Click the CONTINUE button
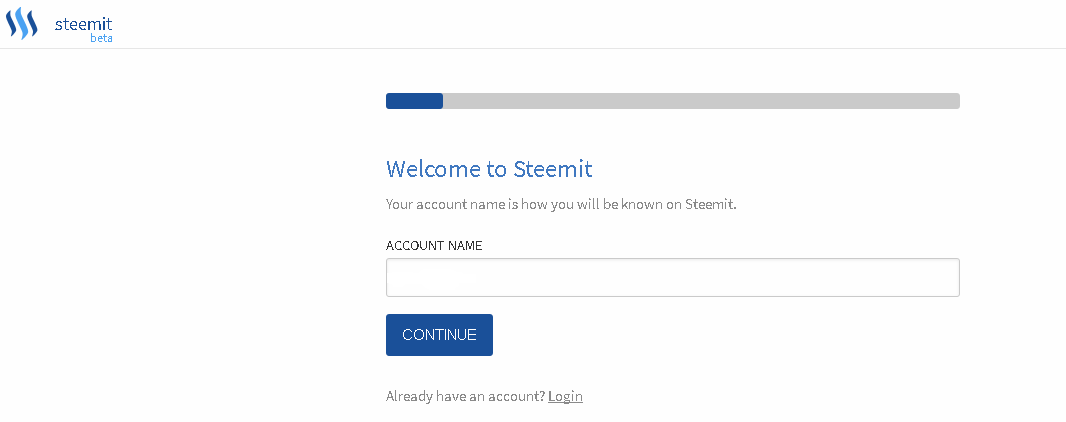 439,334
